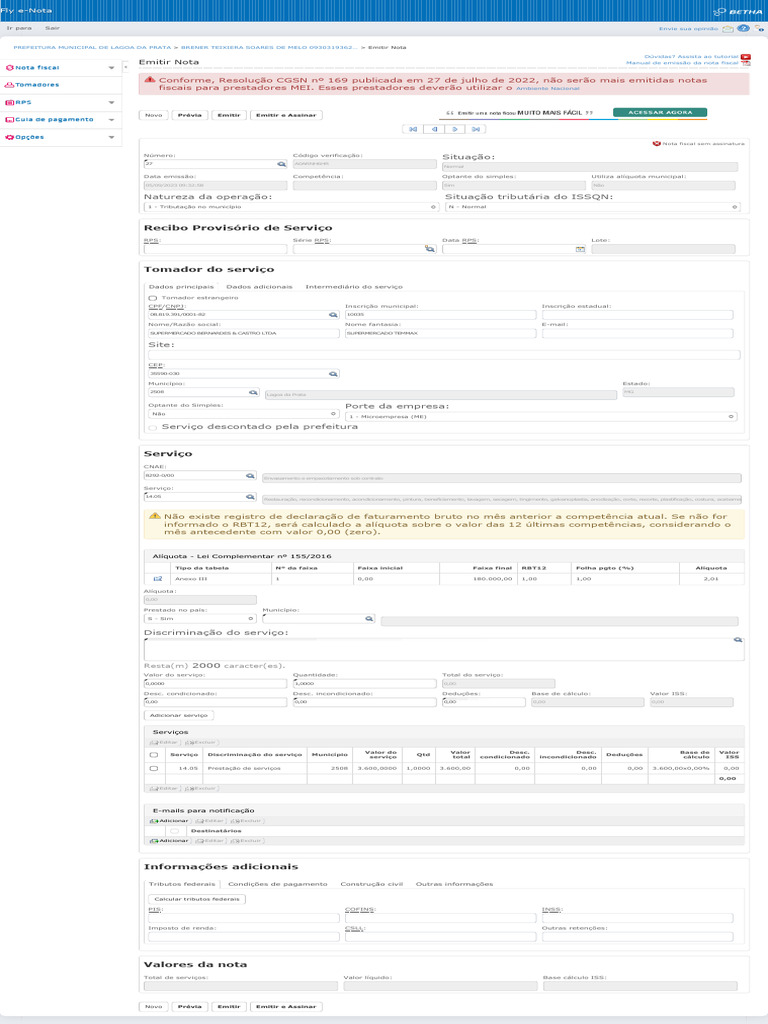Click the Adicionar serviço button
The width and height of the screenshot is (768, 1024).
tap(178, 716)
